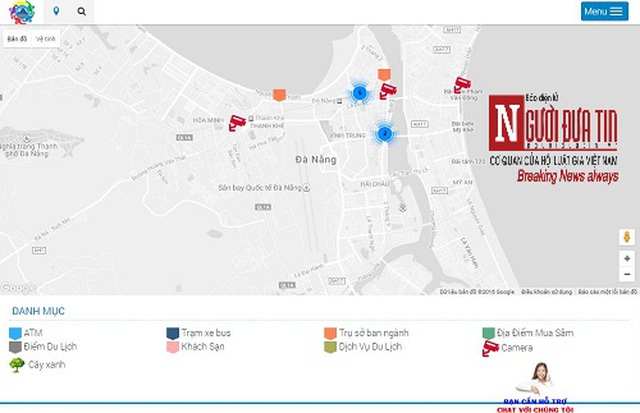The image size is (640, 413).
Task: Click the location pin icon in header
Action: click(x=56, y=11)
